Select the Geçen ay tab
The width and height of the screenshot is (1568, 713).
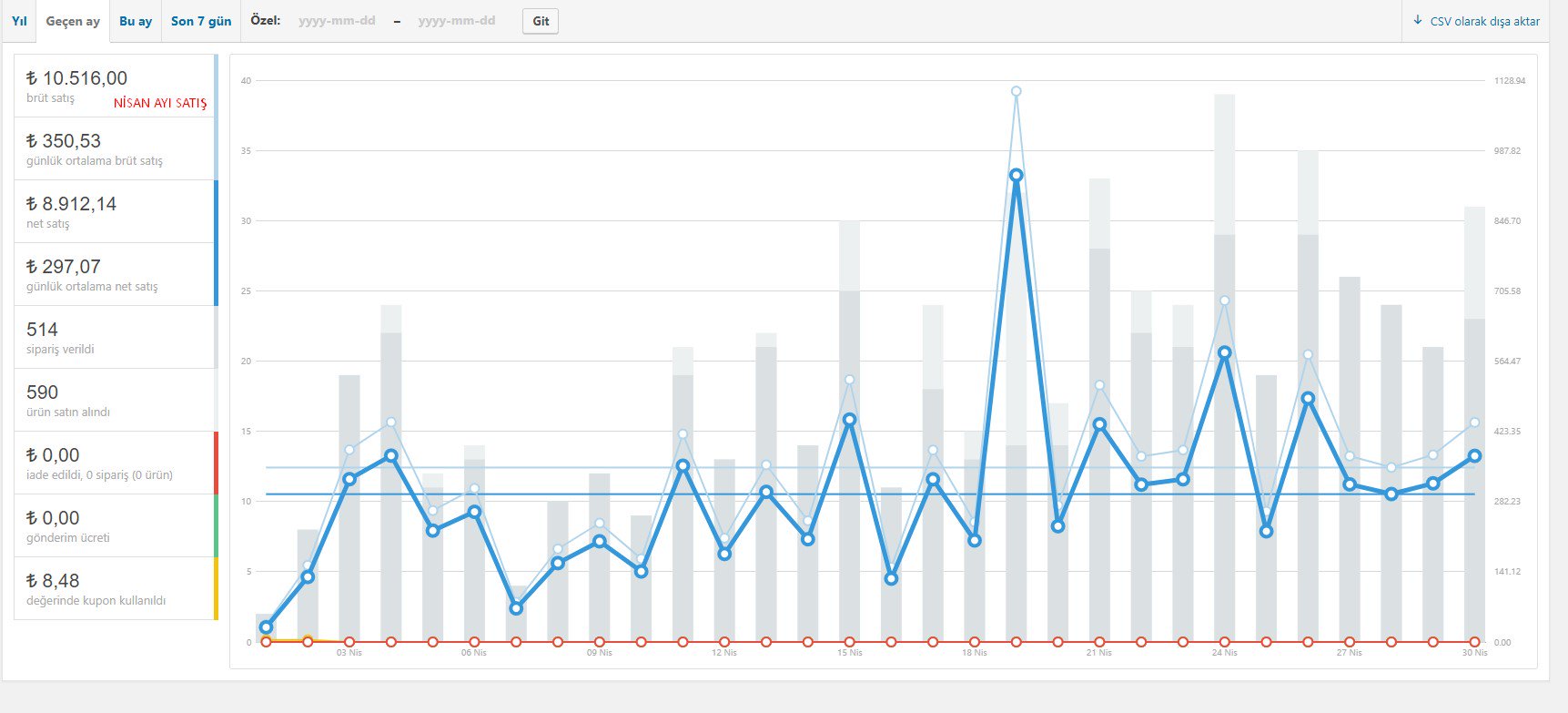tap(73, 21)
